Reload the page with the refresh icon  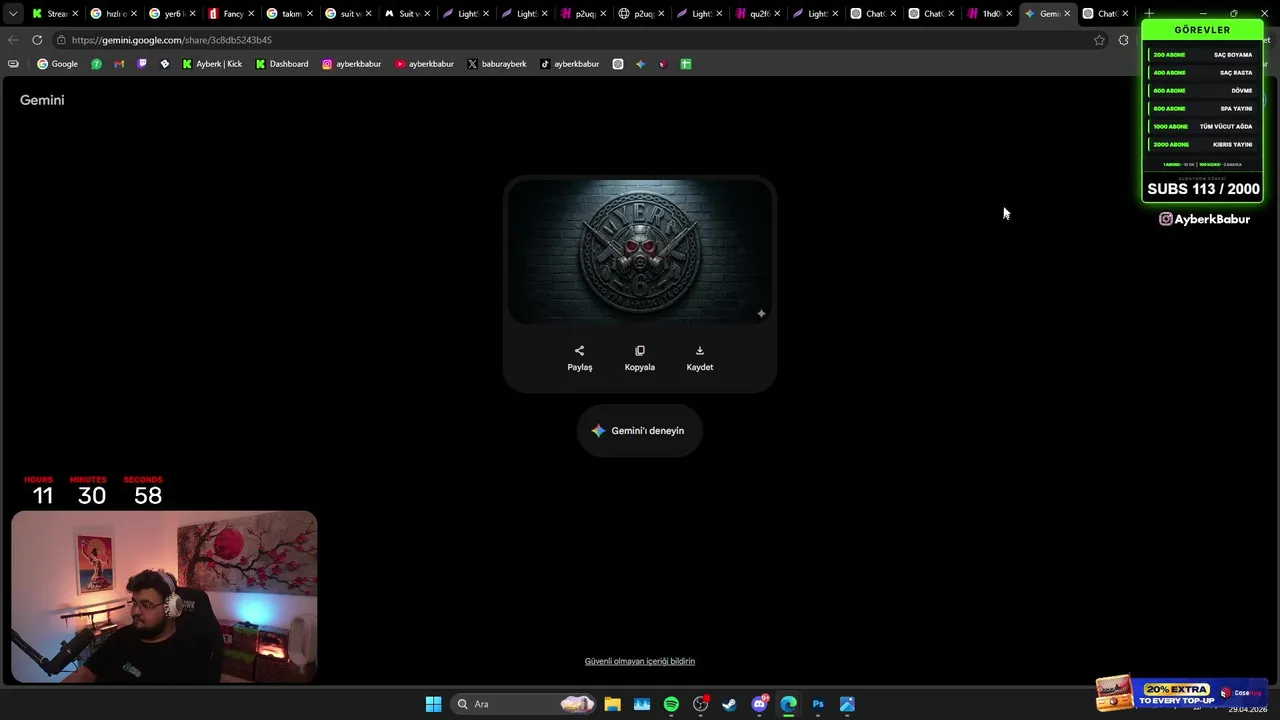[x=37, y=40]
